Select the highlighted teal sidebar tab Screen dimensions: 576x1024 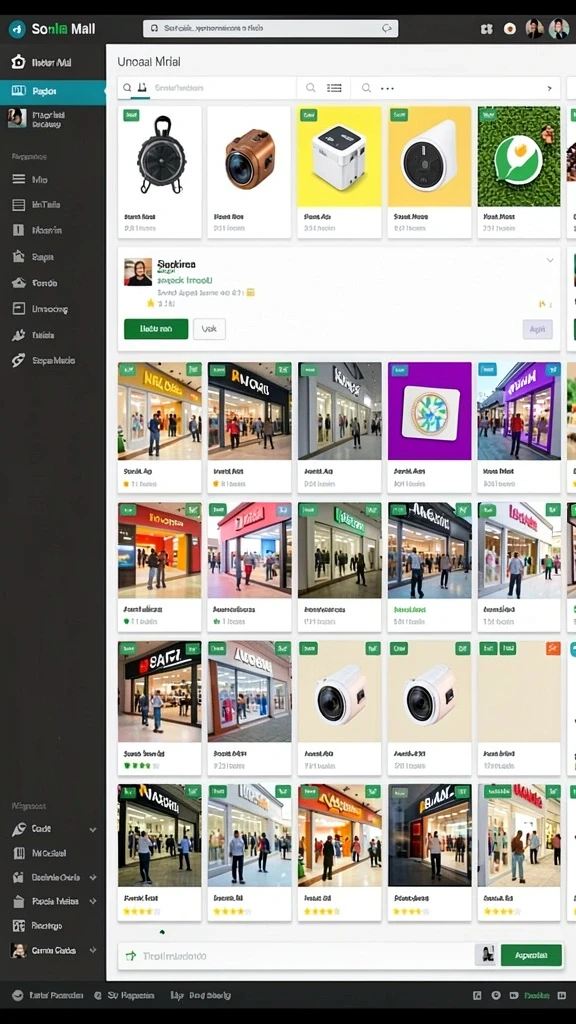(53, 92)
